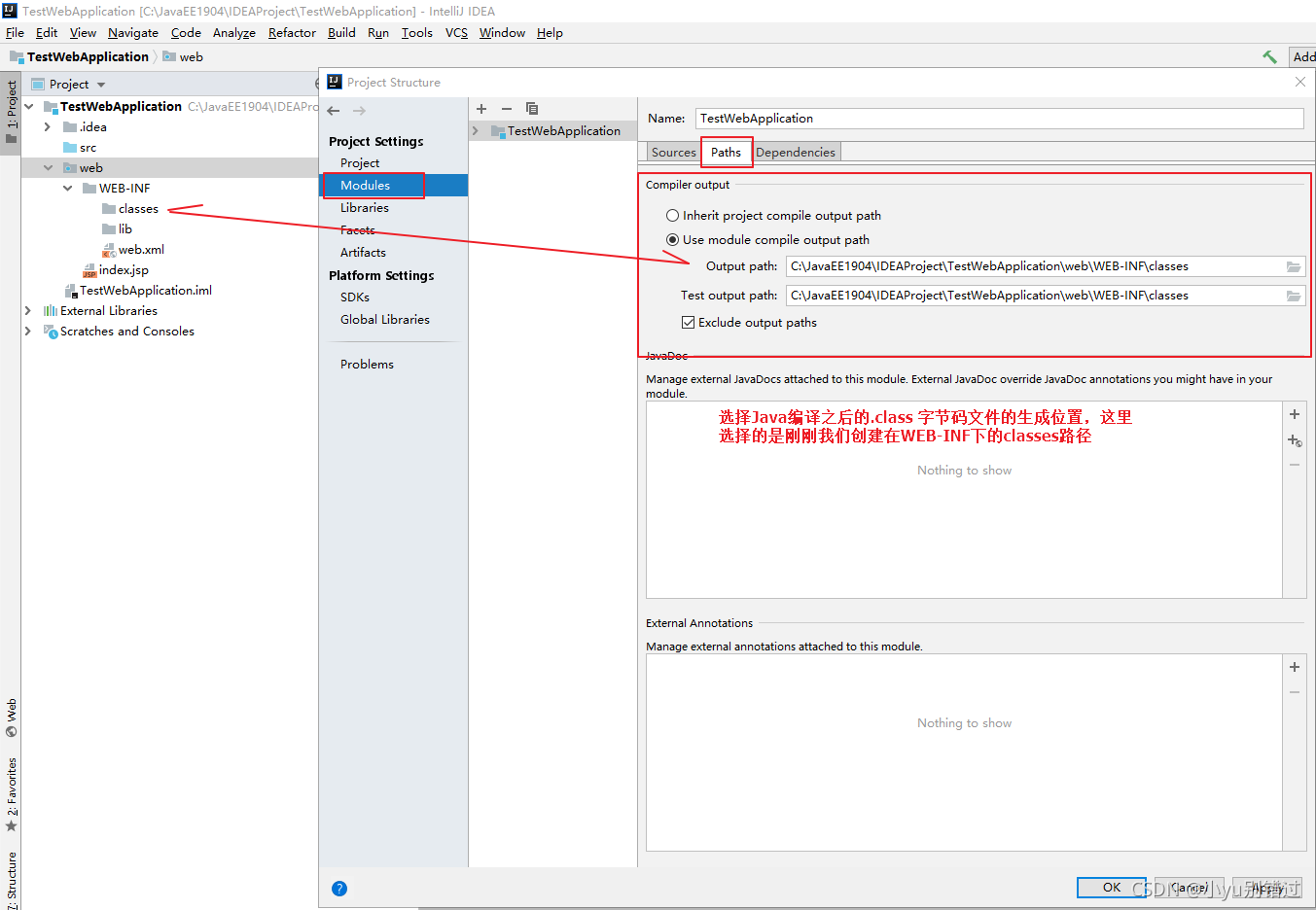Select Libraries in settings list
Image resolution: width=1316 pixels, height=910 pixels.
365,208
